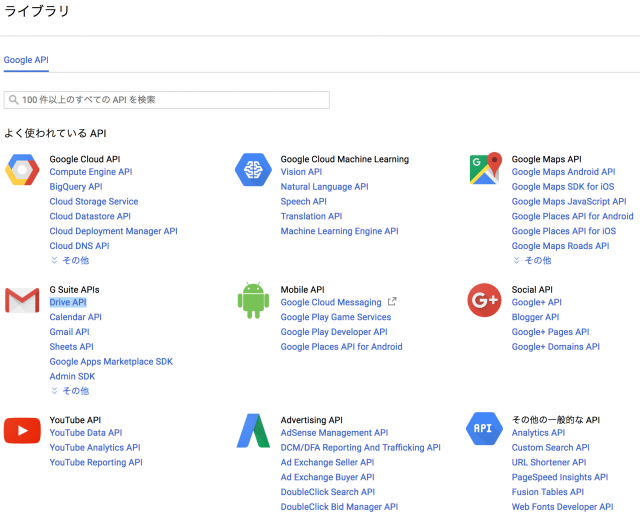
Task: Focus the API search field
Action: tap(167, 100)
